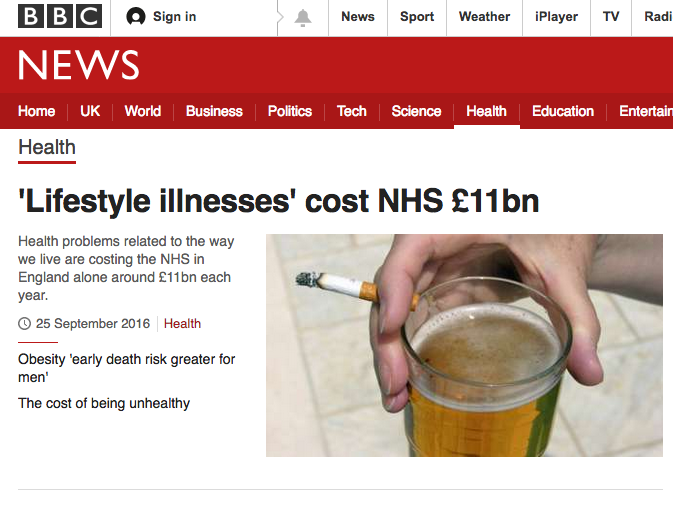Open Politics section tab
The image size is (673, 508).
[290, 111]
